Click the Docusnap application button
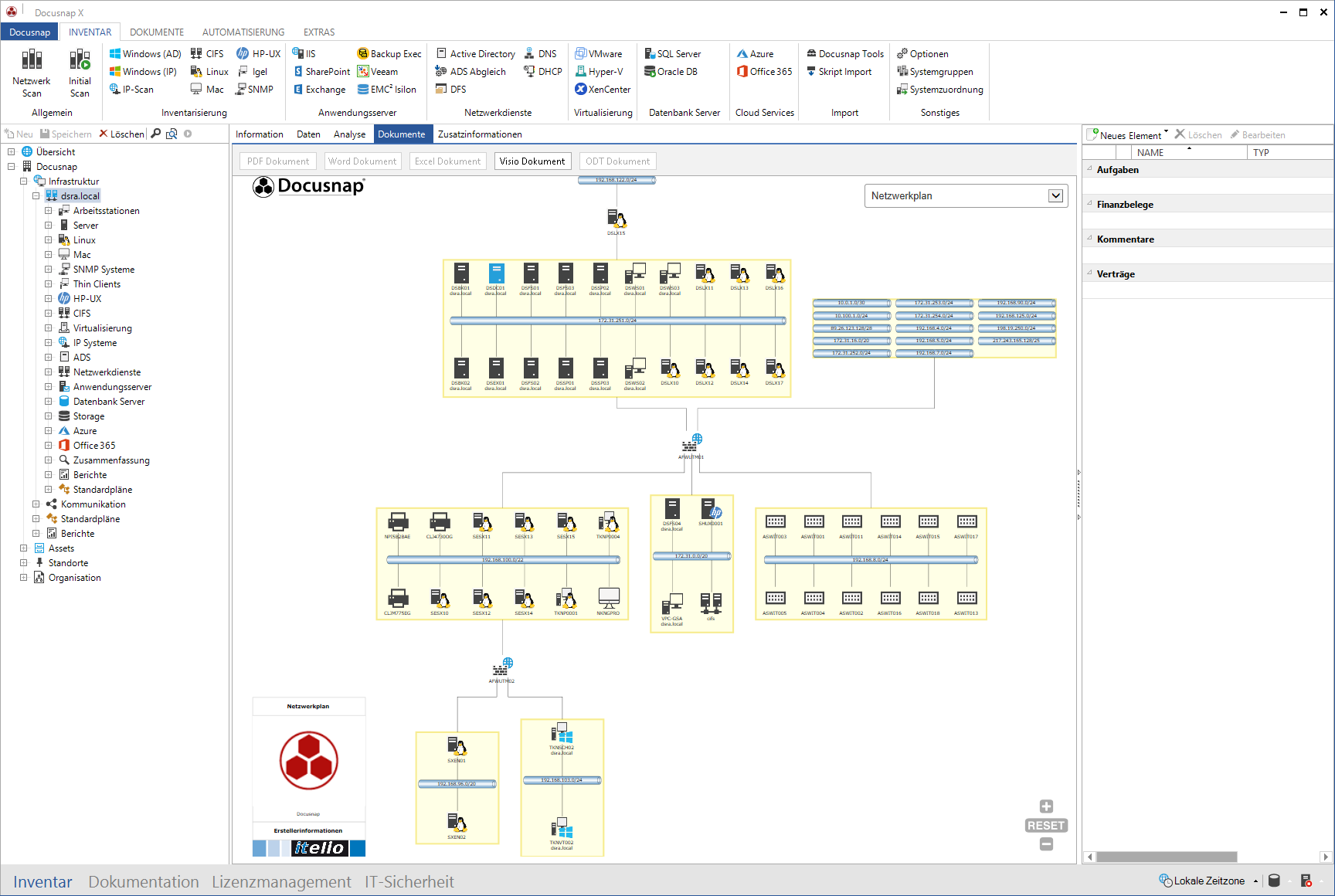This screenshot has height=896, width=1335. (x=29, y=32)
